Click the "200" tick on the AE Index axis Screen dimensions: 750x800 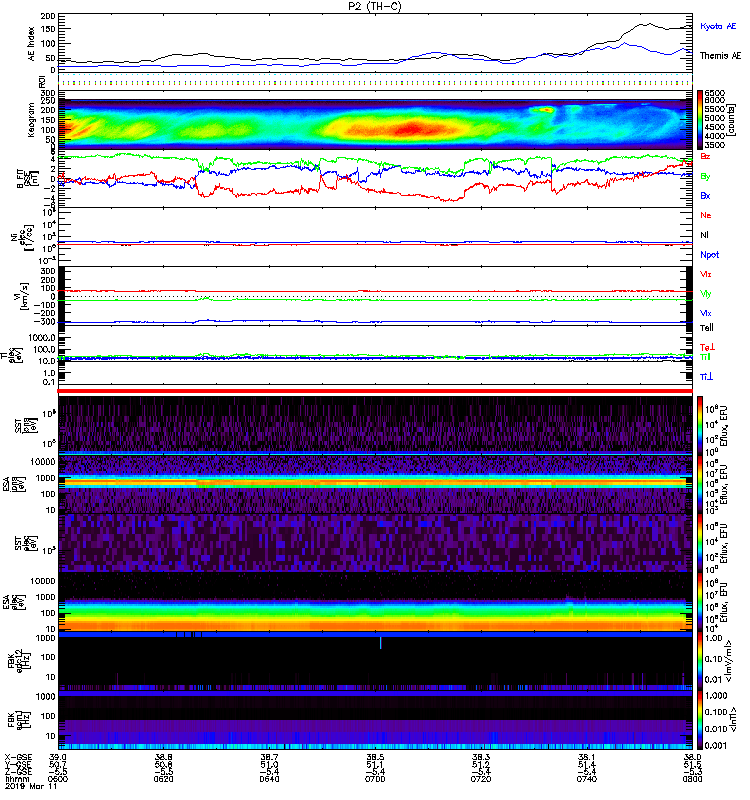coord(48,16)
